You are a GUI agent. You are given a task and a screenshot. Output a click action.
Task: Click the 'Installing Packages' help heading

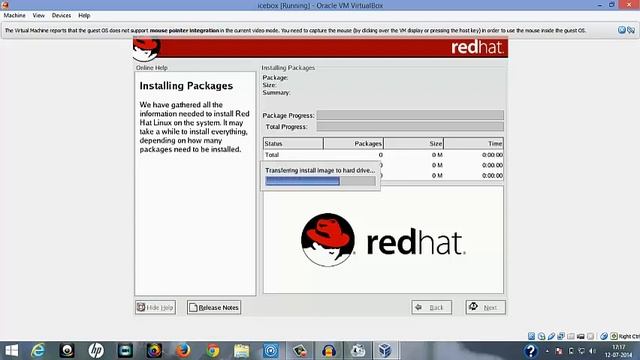(x=186, y=86)
